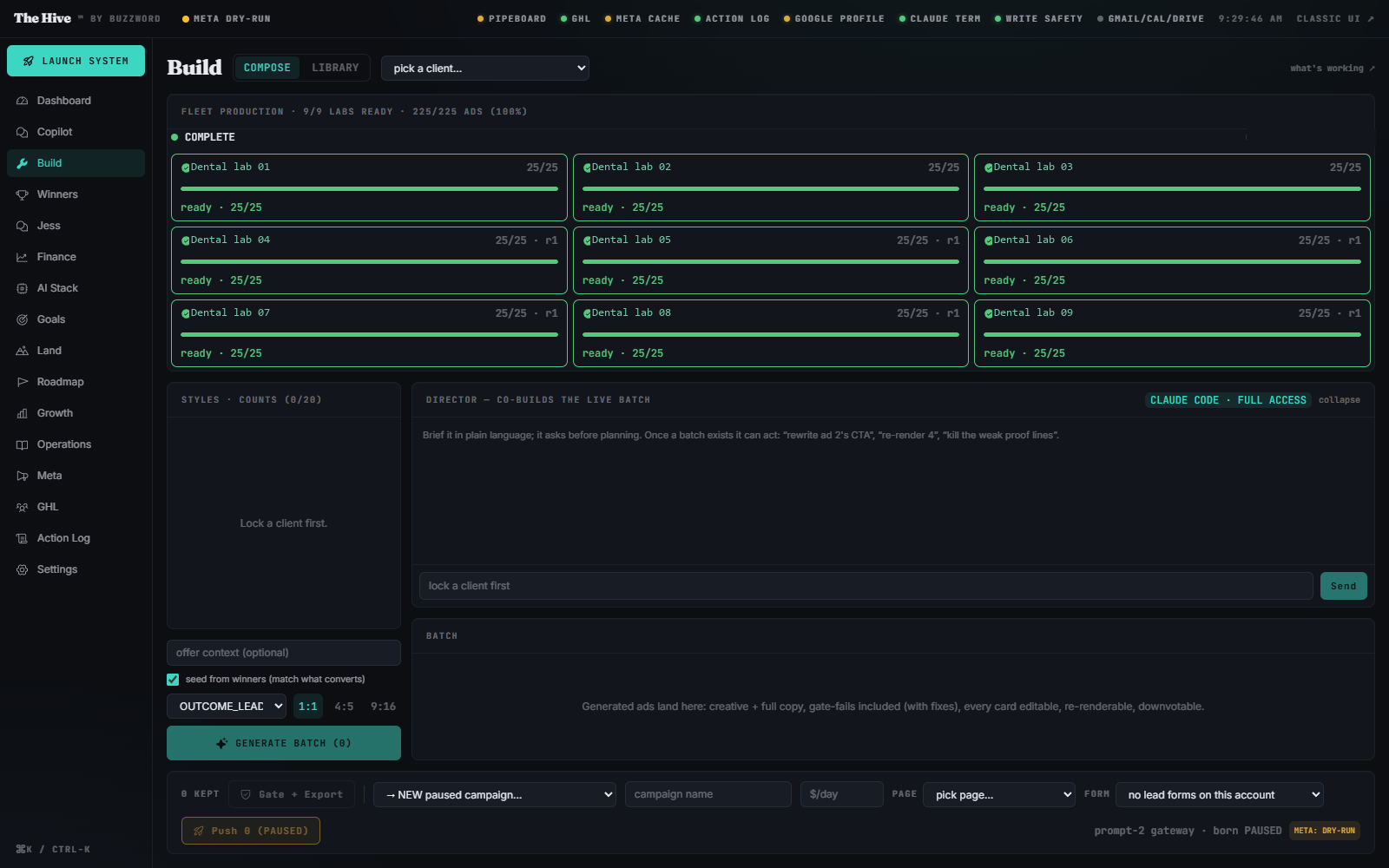Image resolution: width=1389 pixels, height=868 pixels.
Task: Click the Gate + Export button
Action: [292, 794]
